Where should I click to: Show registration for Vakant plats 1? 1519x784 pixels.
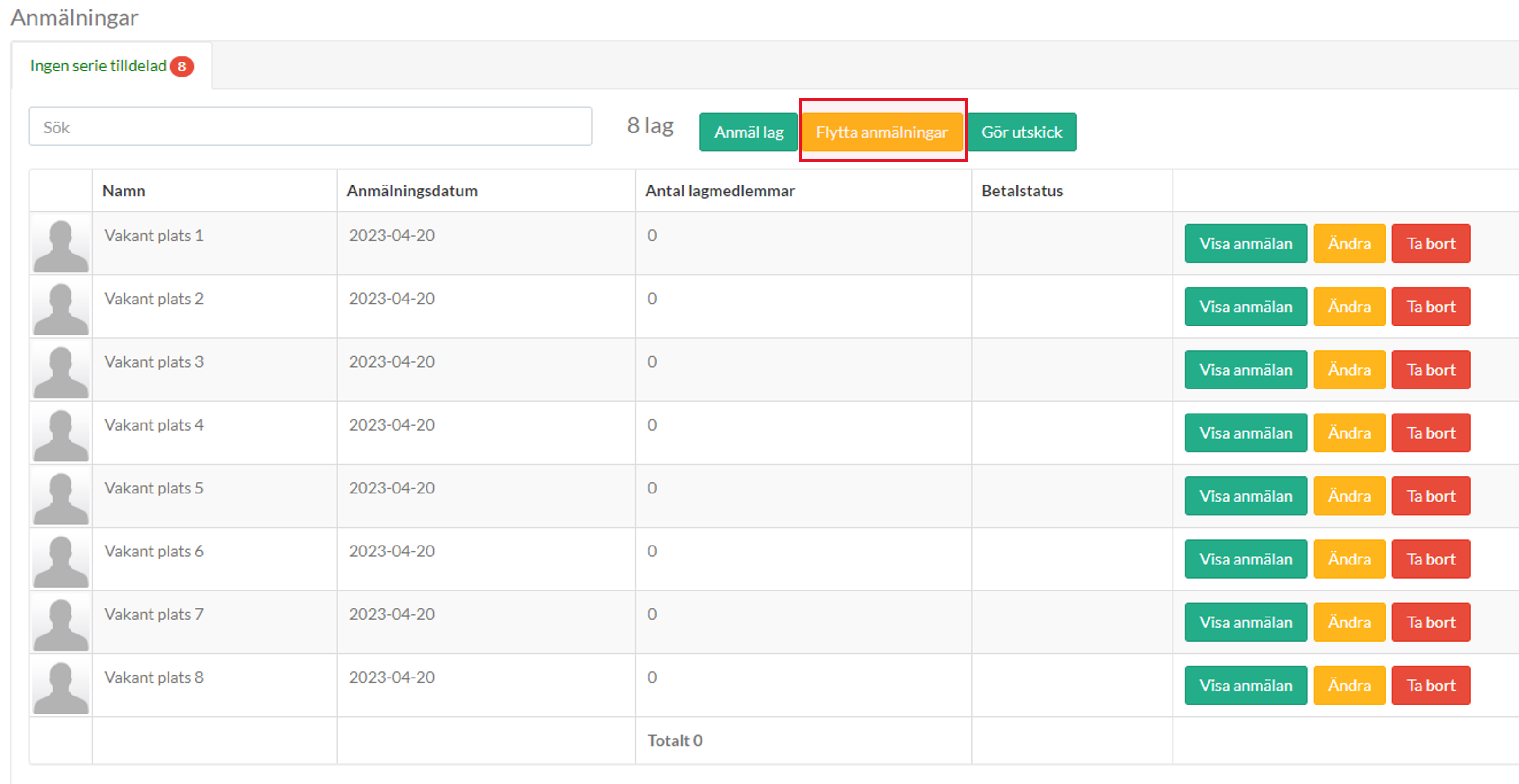pyautogui.click(x=1245, y=244)
